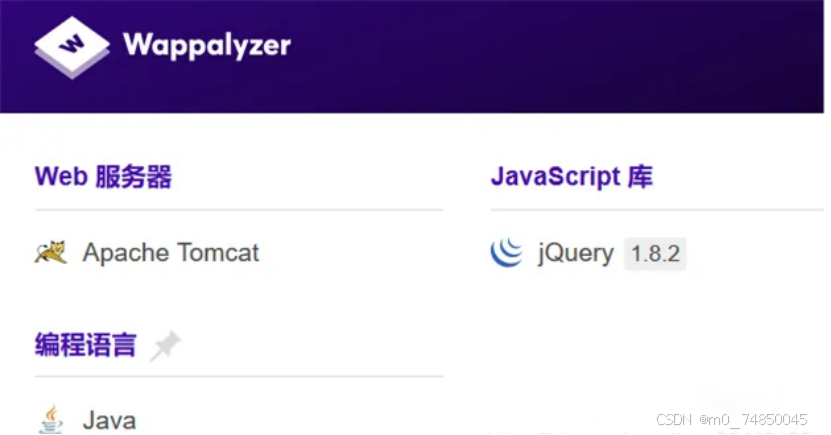Open the Java technology link
Image resolution: width=831 pixels, height=435 pixels.
point(109,421)
